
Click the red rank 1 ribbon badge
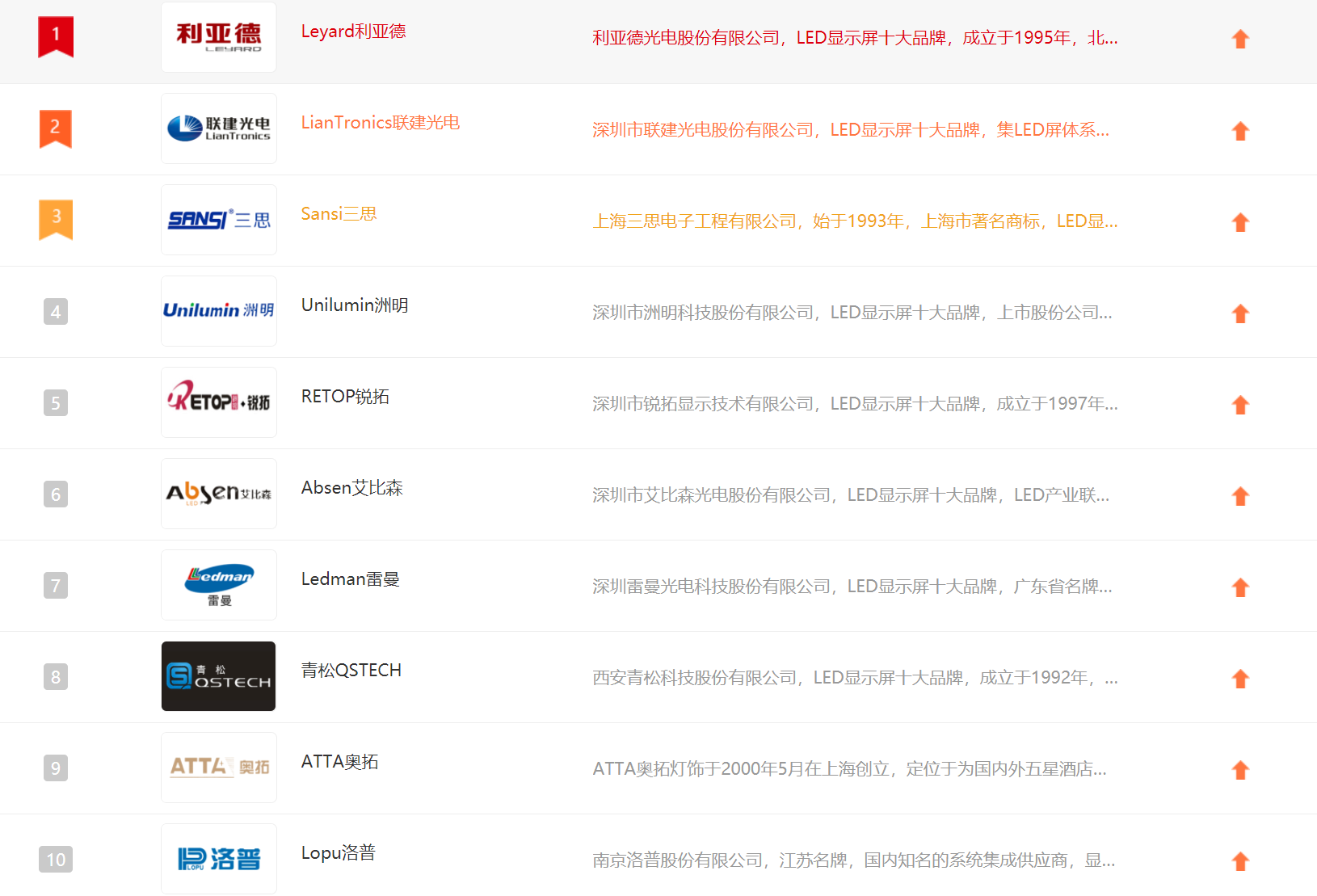[x=56, y=37]
